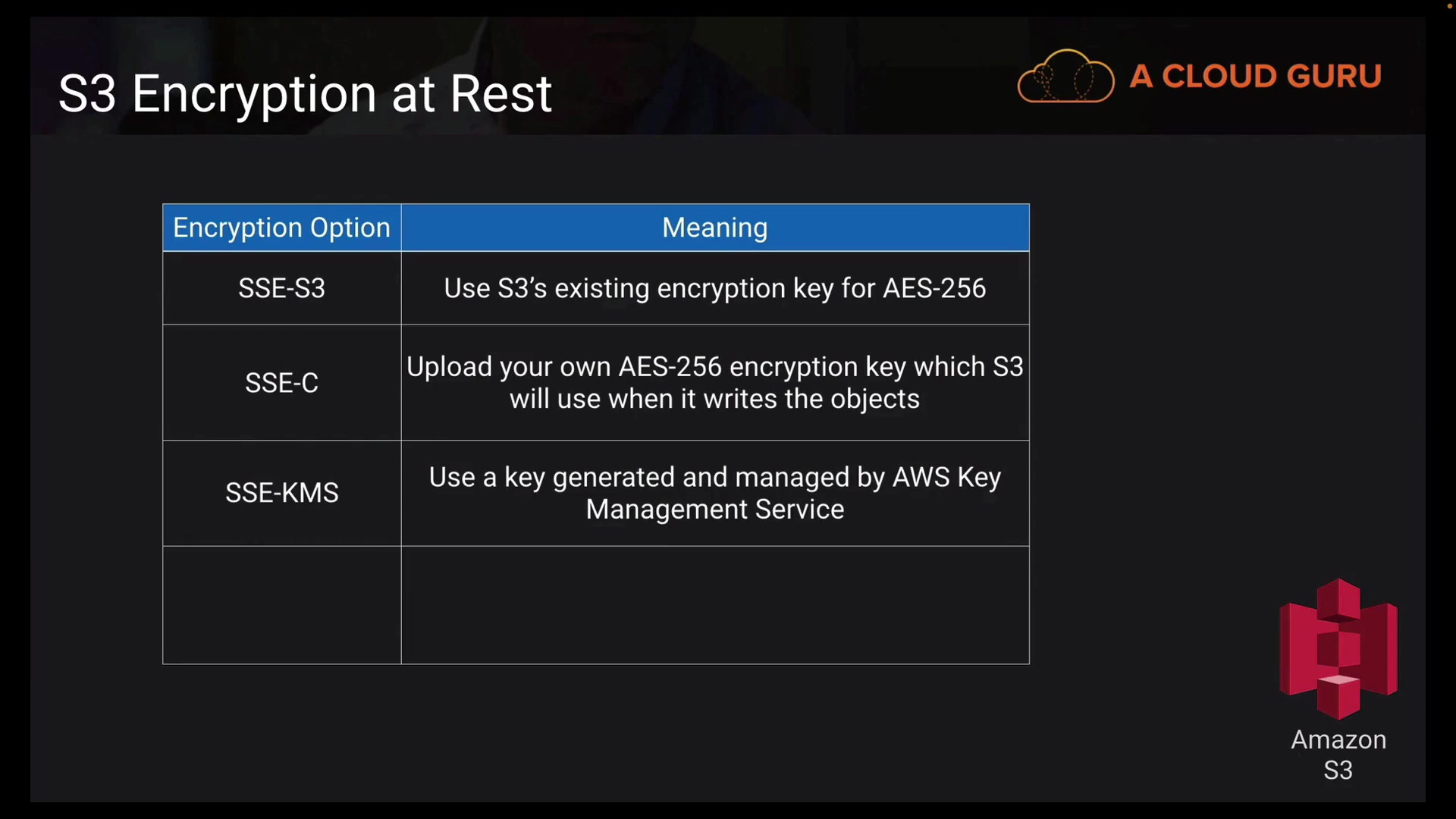Click the "S3" label below Amazon text
This screenshot has width=1456, height=819.
click(x=1338, y=770)
